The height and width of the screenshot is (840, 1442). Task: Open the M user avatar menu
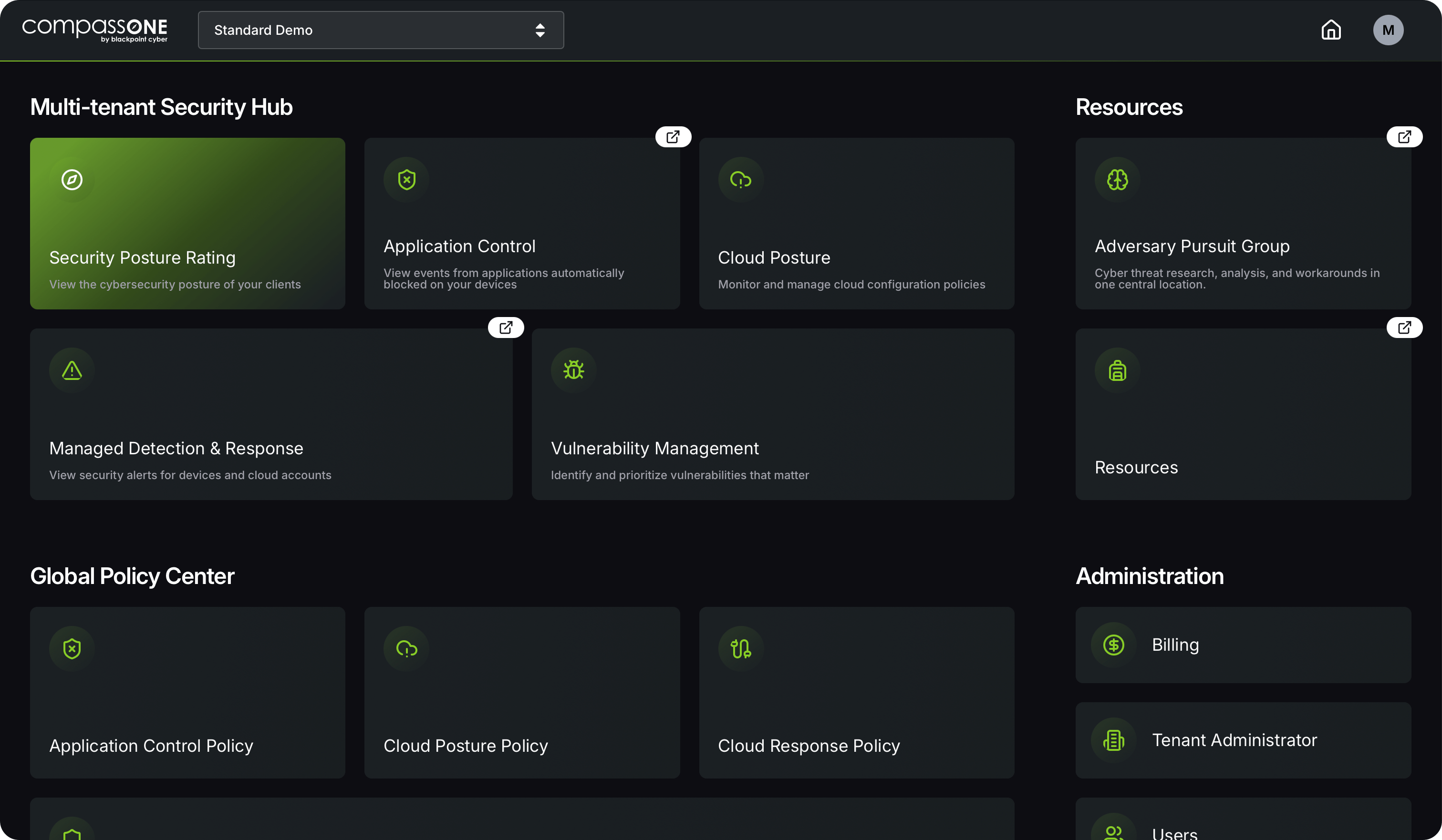click(x=1388, y=30)
